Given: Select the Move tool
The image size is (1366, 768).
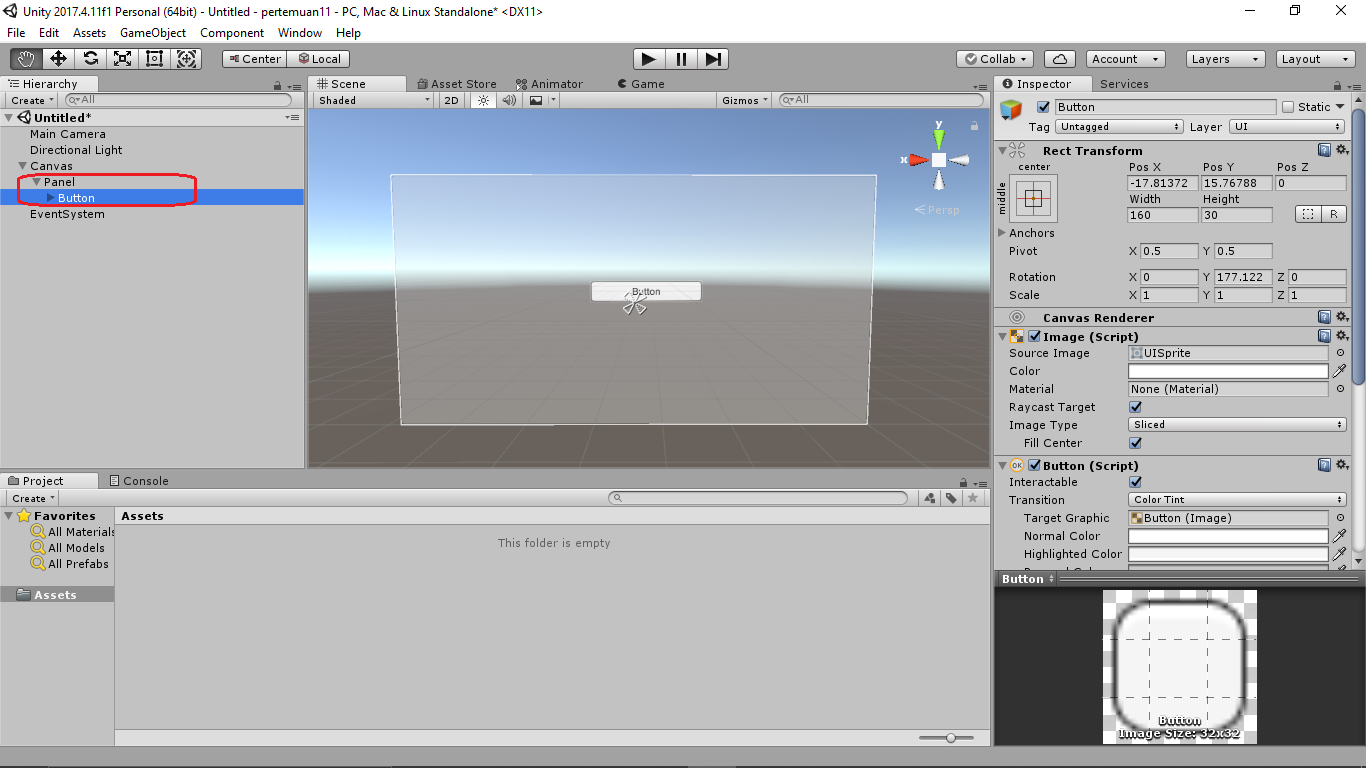Looking at the screenshot, I should (x=58, y=59).
